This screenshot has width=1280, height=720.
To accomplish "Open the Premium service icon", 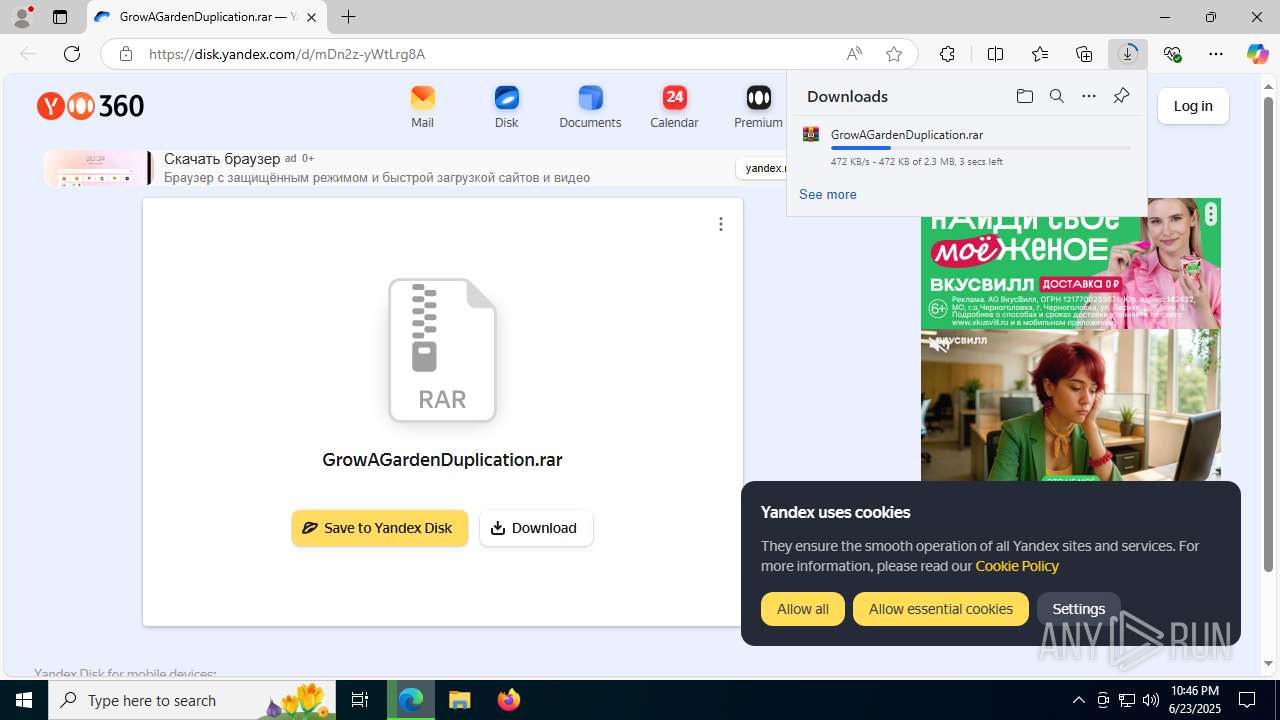I will click(758, 106).
